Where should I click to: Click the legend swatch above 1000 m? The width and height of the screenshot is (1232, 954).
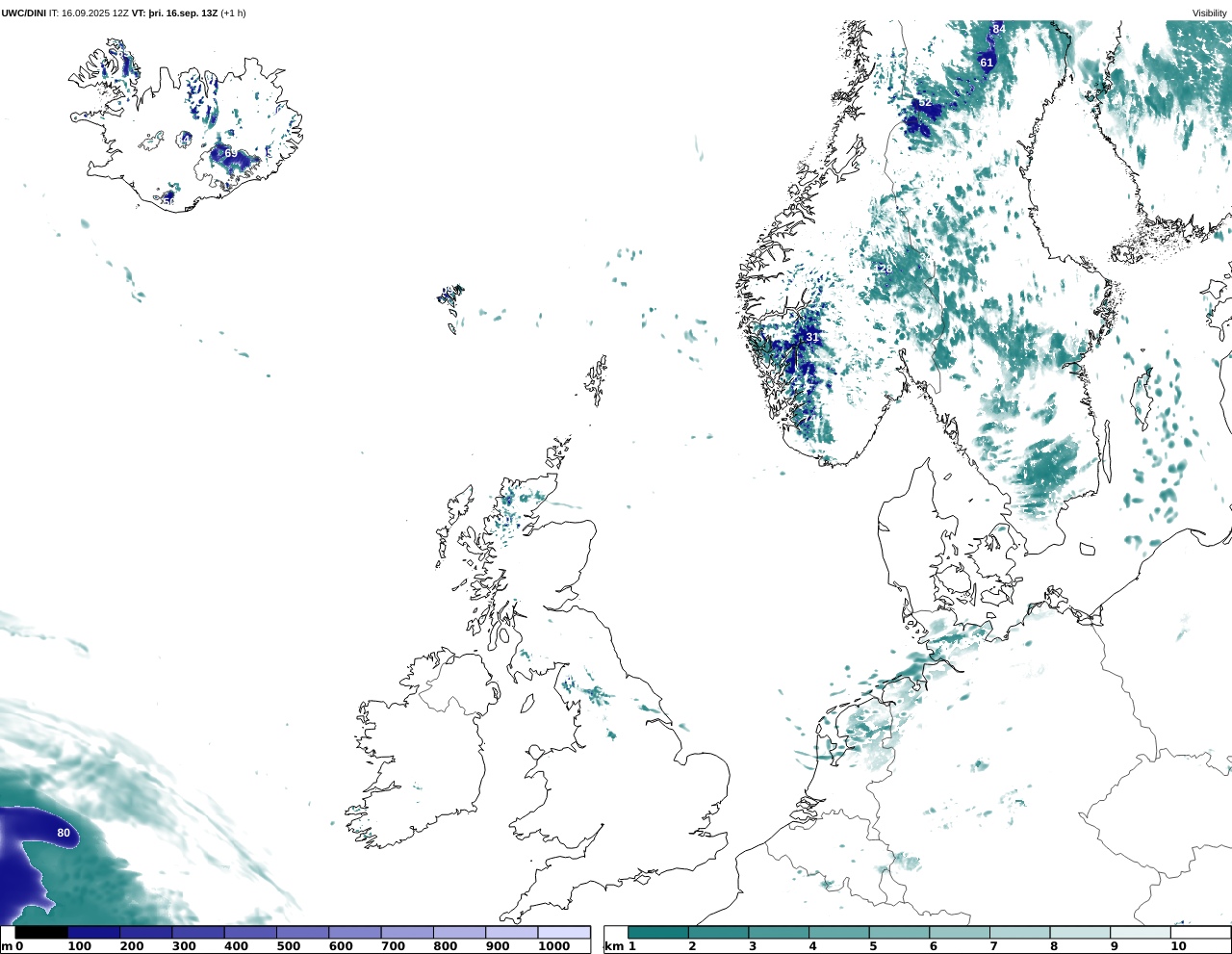point(563,932)
